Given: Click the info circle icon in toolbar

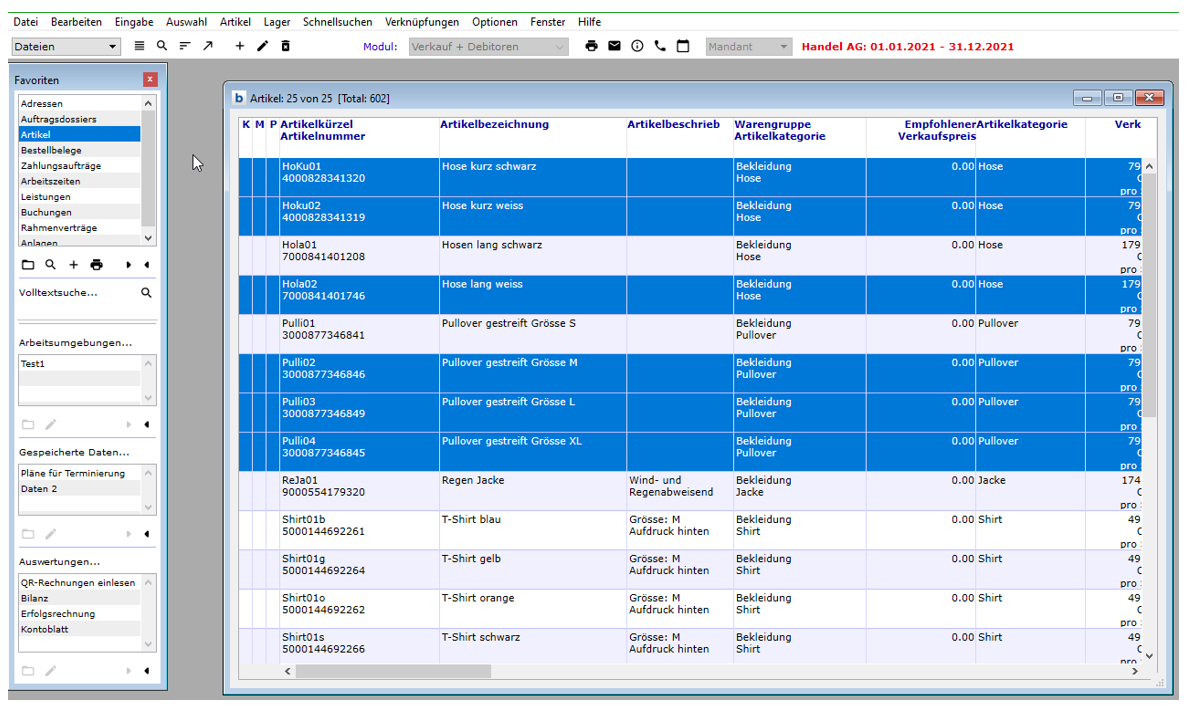Looking at the screenshot, I should click(x=637, y=46).
